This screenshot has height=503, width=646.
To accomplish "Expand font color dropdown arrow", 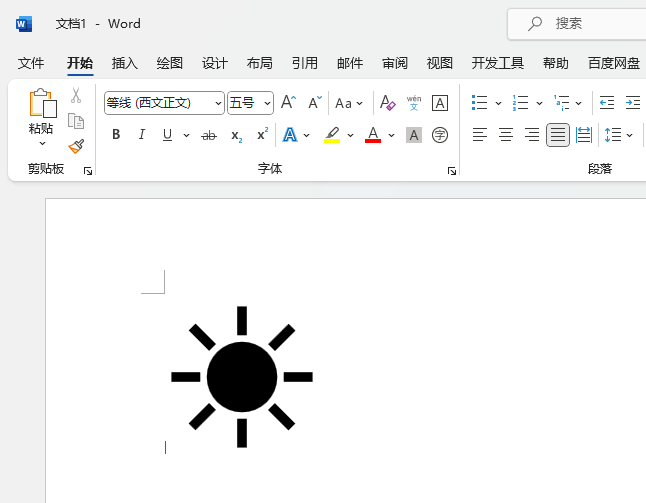I will pos(391,135).
